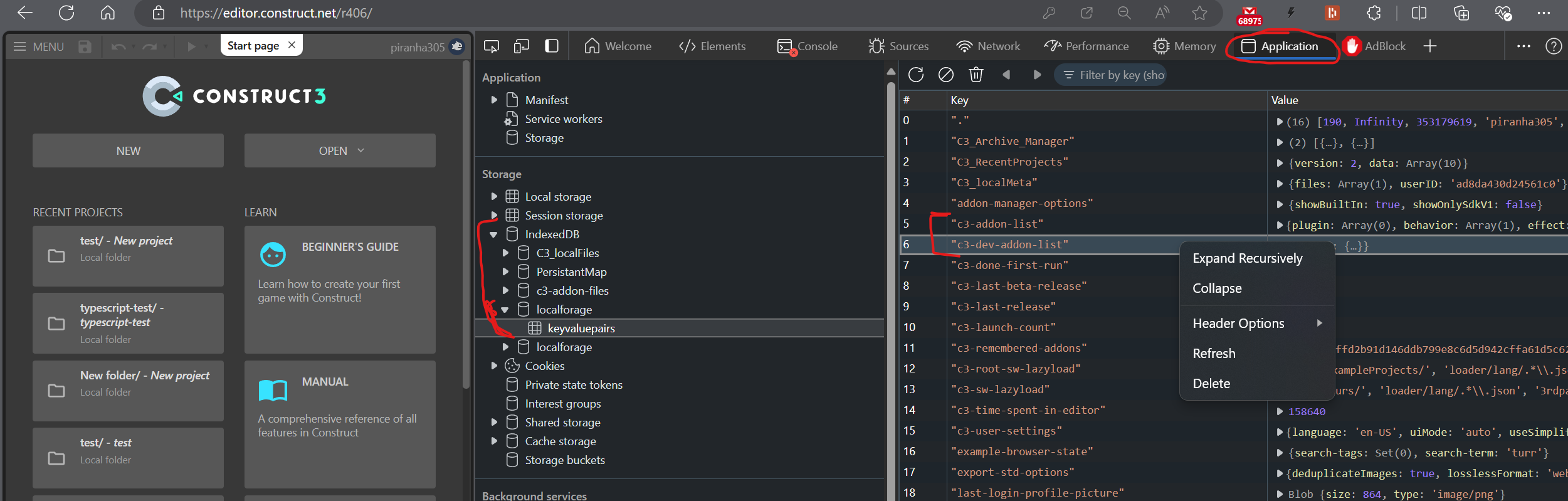Expand Cache storage node
This screenshot has width=1568, height=501.
(494, 441)
